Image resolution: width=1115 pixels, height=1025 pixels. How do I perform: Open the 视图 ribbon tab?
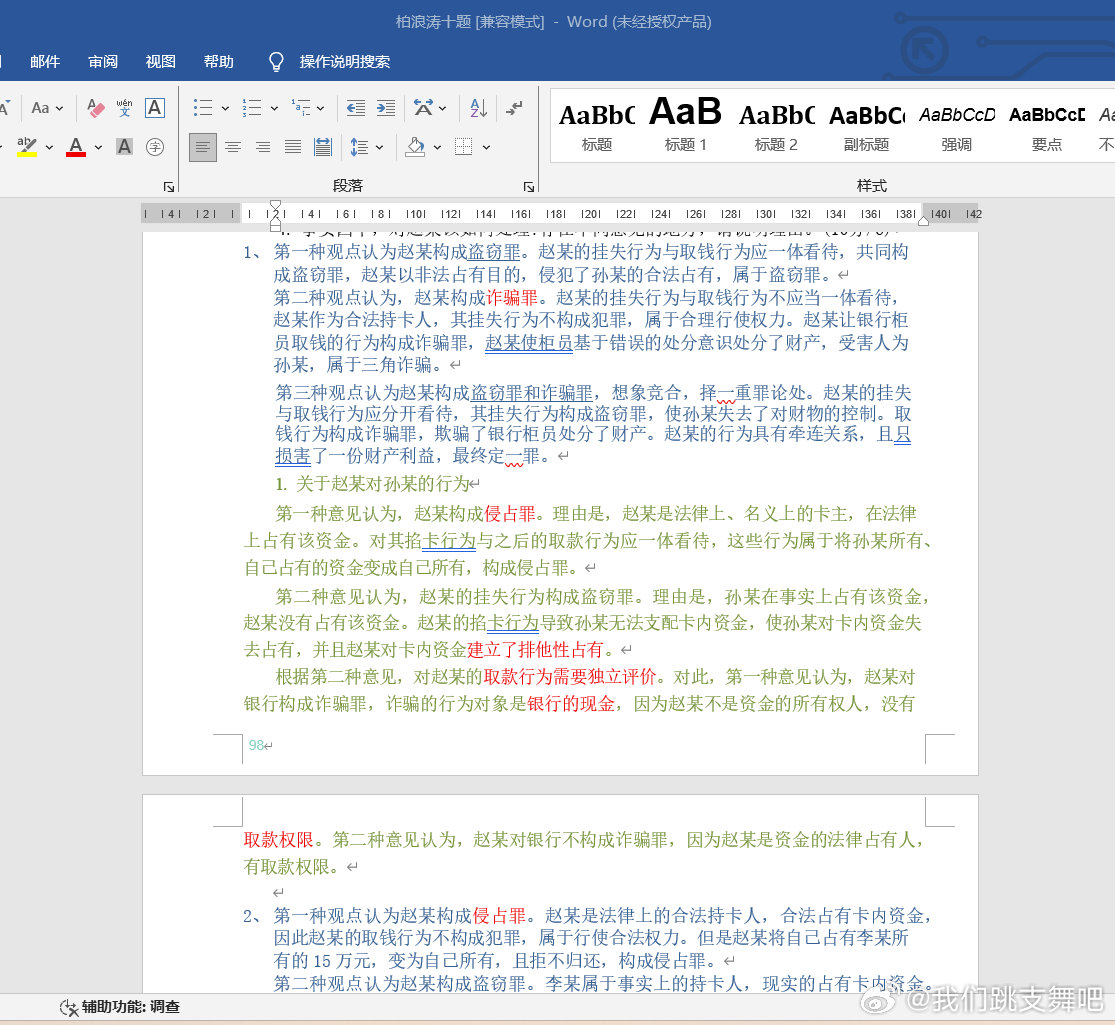tap(161, 62)
